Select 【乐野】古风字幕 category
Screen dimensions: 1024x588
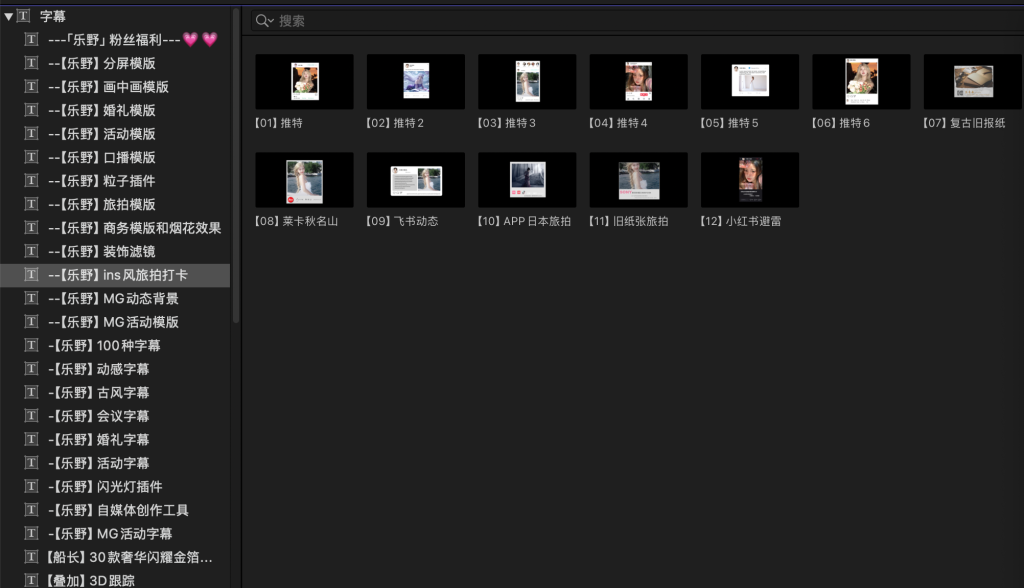point(115,393)
